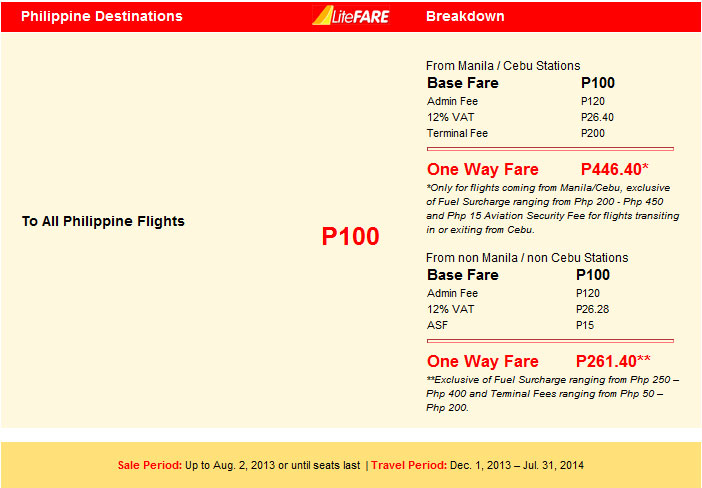
Task: Click the P261.40 one way fare
Action: point(613,361)
